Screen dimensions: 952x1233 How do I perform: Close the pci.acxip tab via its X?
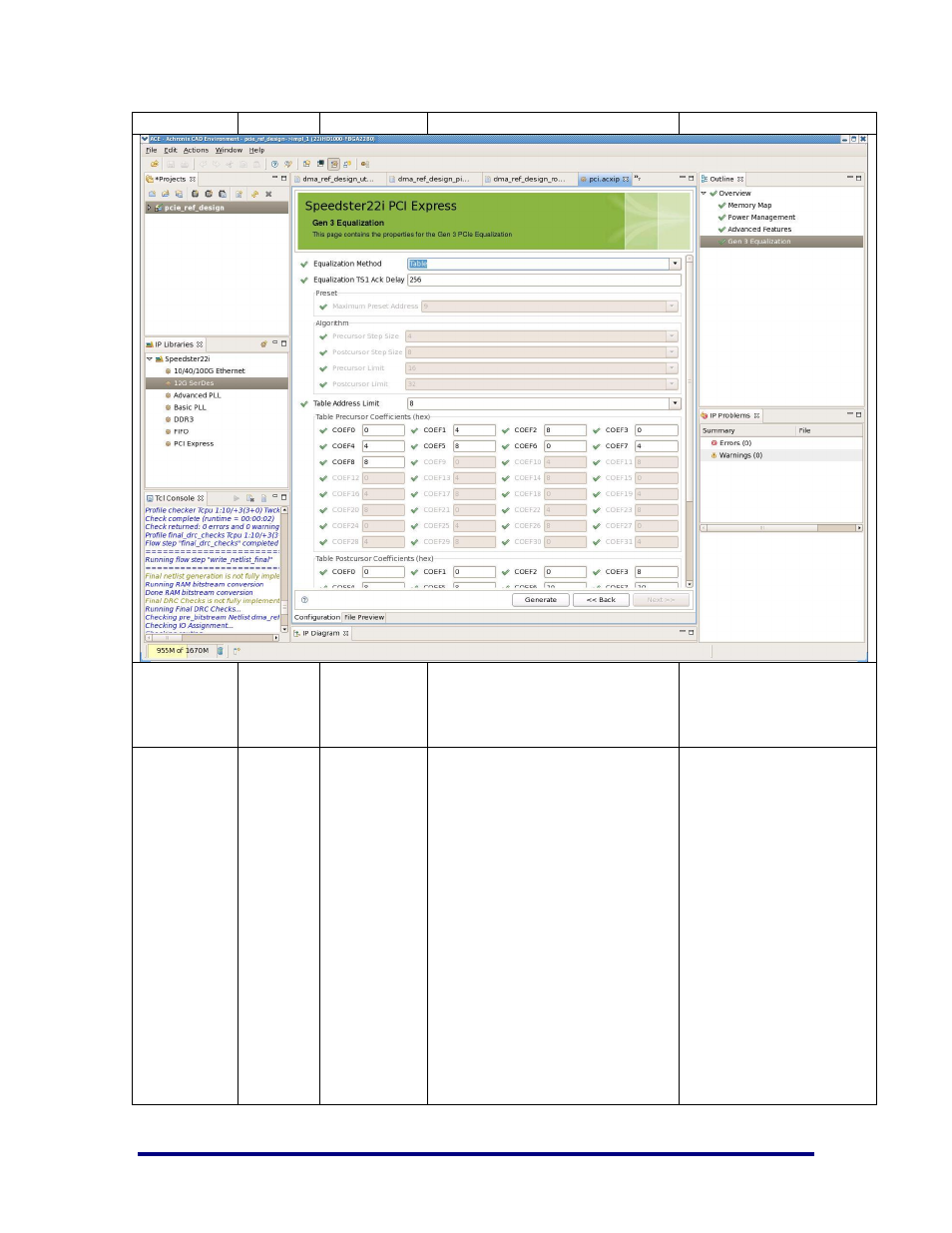[626, 180]
